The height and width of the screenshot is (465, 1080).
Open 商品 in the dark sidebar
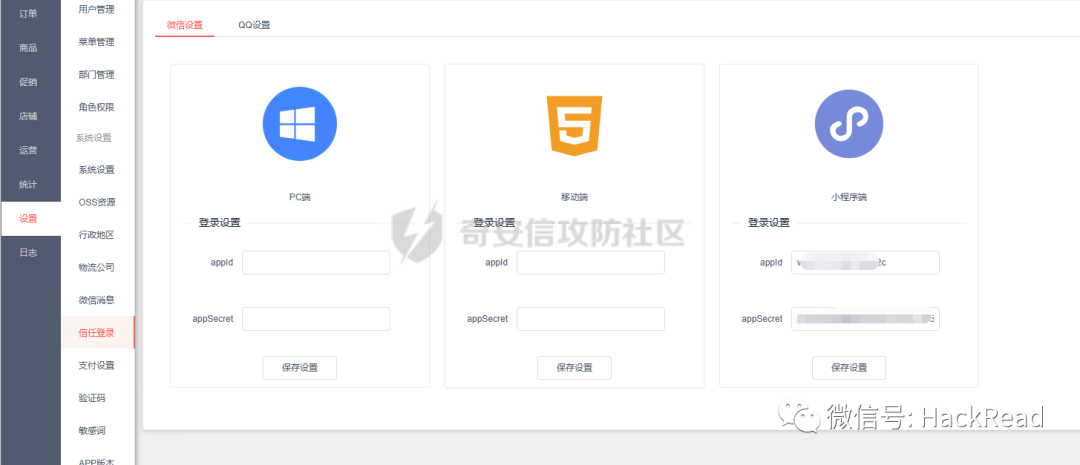28,48
